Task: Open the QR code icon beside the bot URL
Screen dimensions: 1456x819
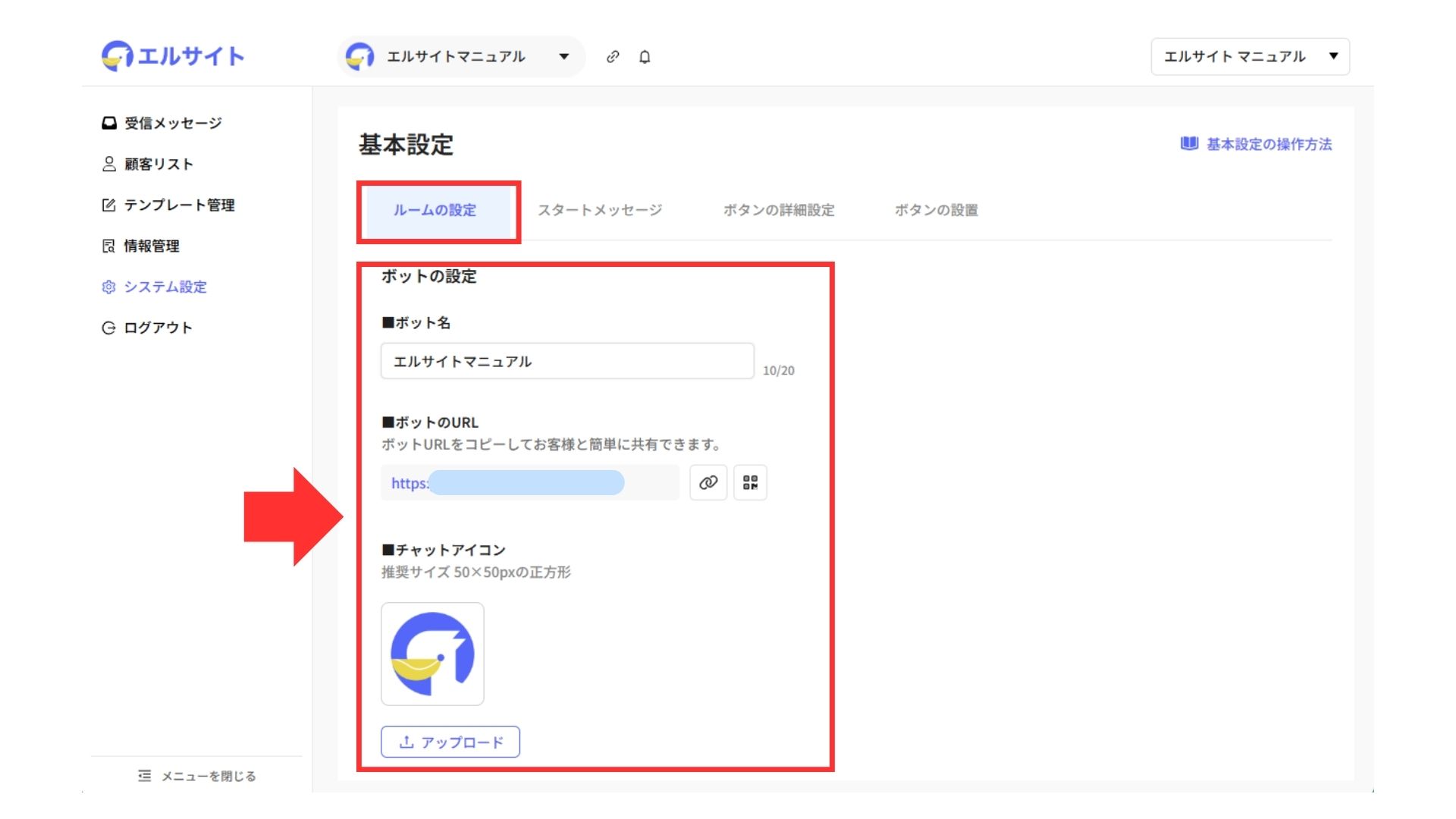Action: click(x=750, y=482)
